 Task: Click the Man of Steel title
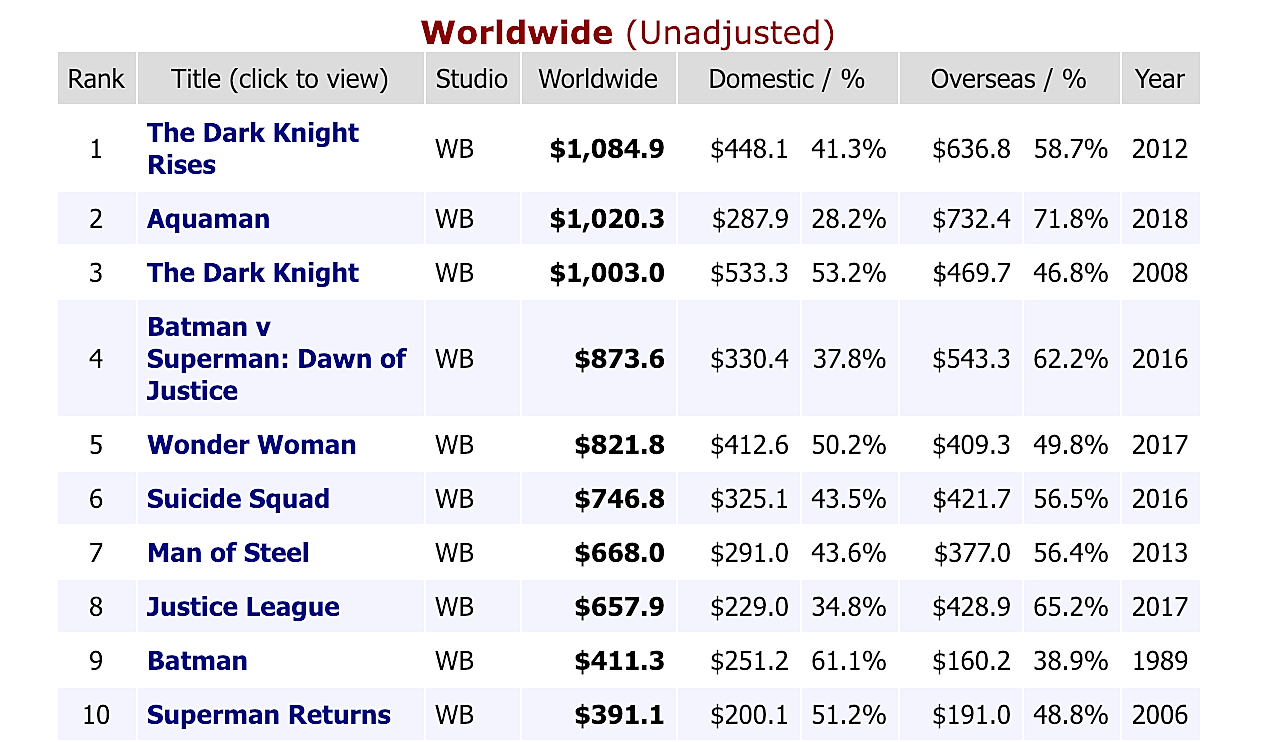[x=228, y=553]
